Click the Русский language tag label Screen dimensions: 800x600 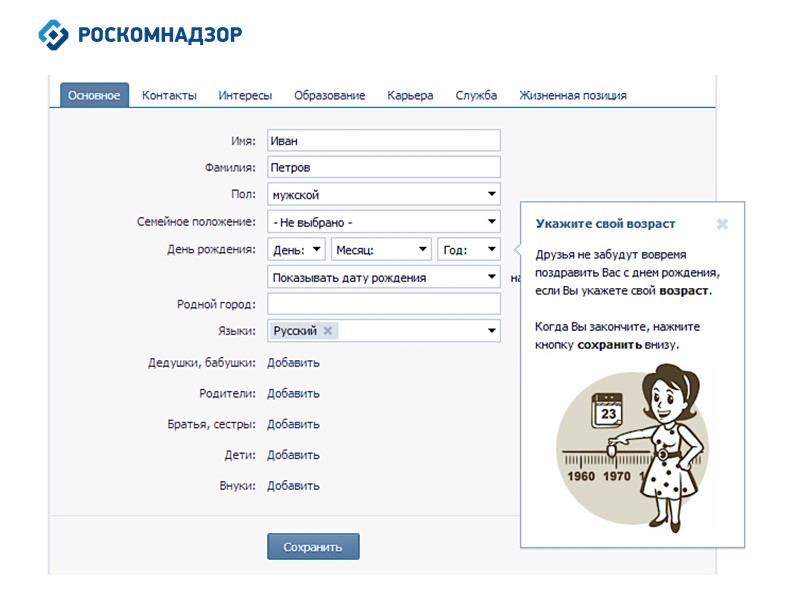(295, 331)
